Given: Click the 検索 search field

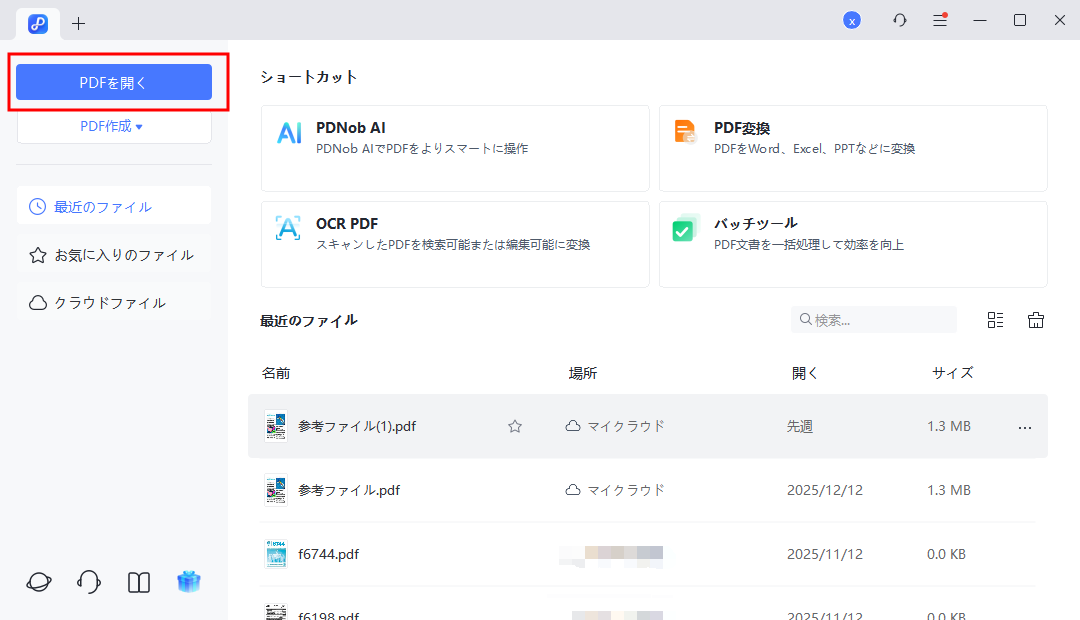Looking at the screenshot, I should pyautogui.click(x=873, y=319).
